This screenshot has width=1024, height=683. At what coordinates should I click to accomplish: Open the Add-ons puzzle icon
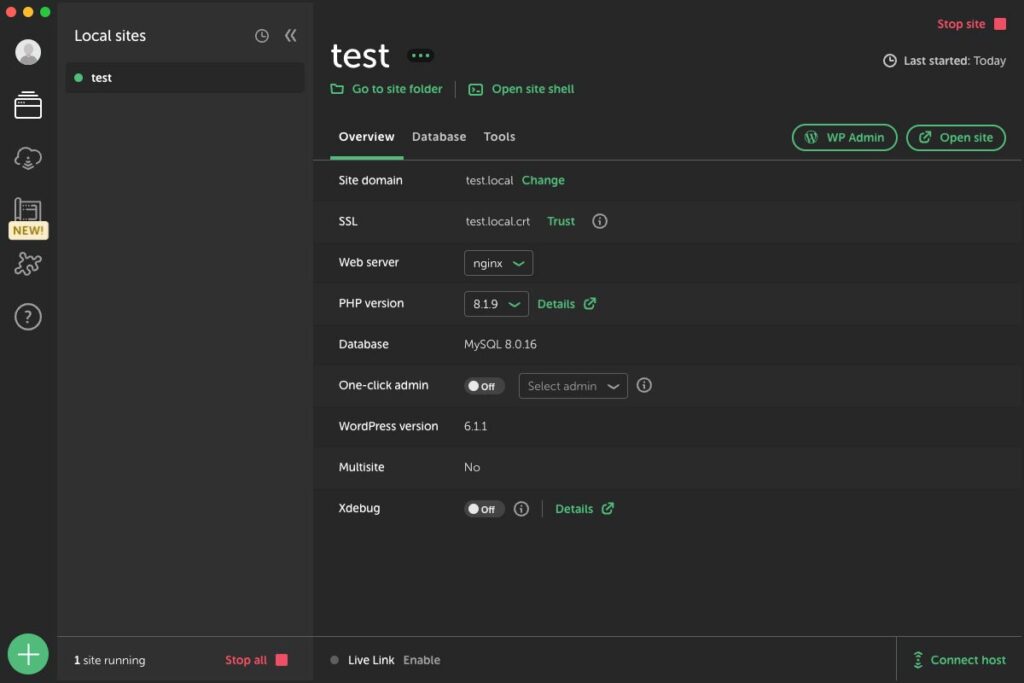coord(28,264)
